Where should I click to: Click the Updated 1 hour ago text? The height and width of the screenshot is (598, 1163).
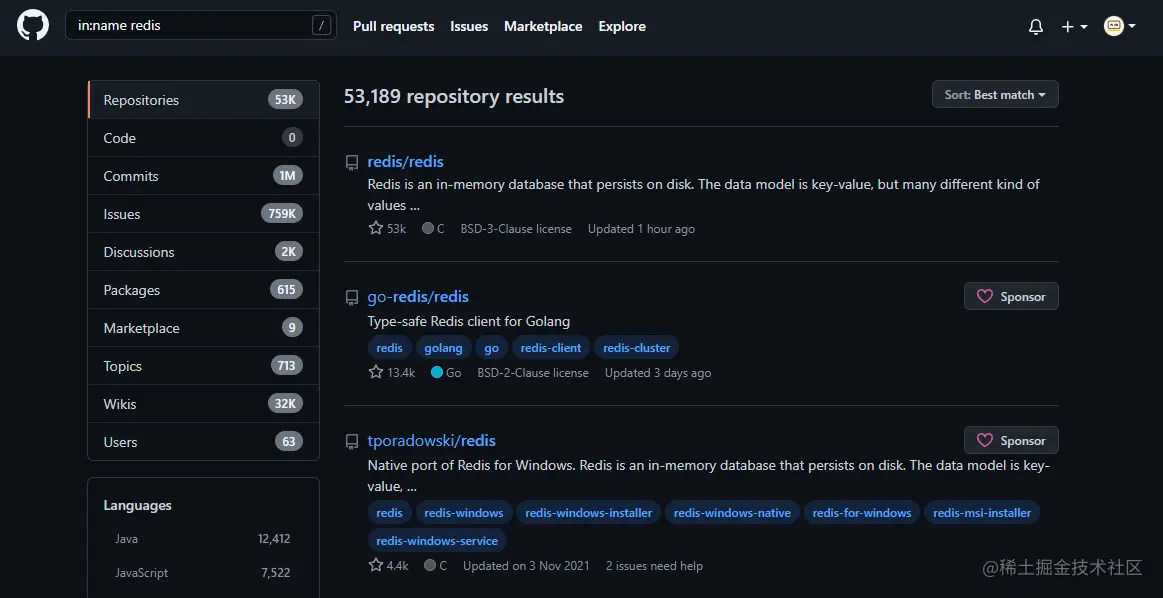642,229
